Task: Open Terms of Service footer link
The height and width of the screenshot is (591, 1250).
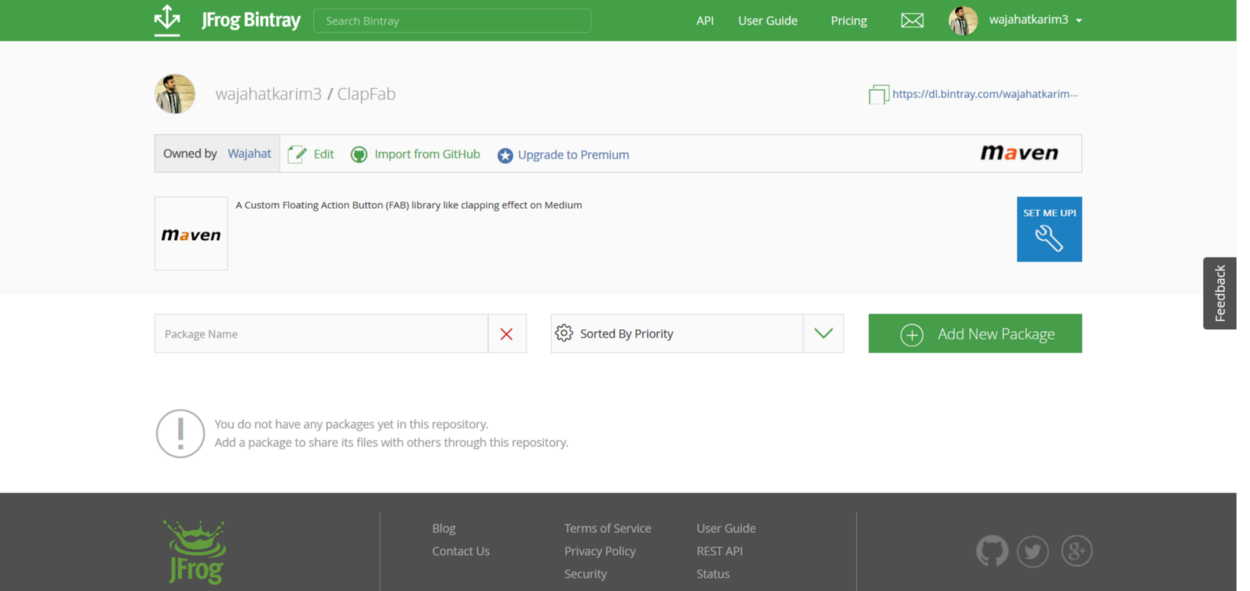Action: 607,528
